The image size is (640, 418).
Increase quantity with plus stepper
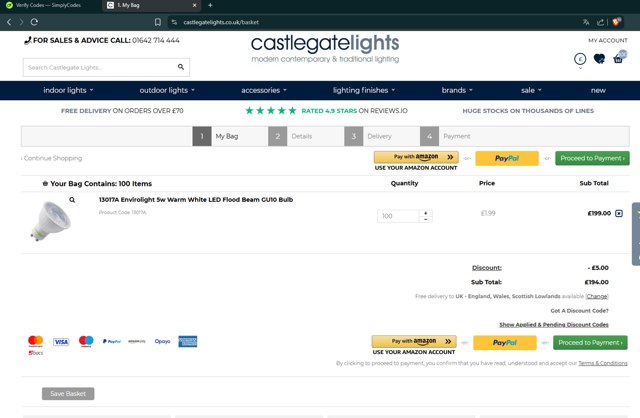tap(426, 213)
